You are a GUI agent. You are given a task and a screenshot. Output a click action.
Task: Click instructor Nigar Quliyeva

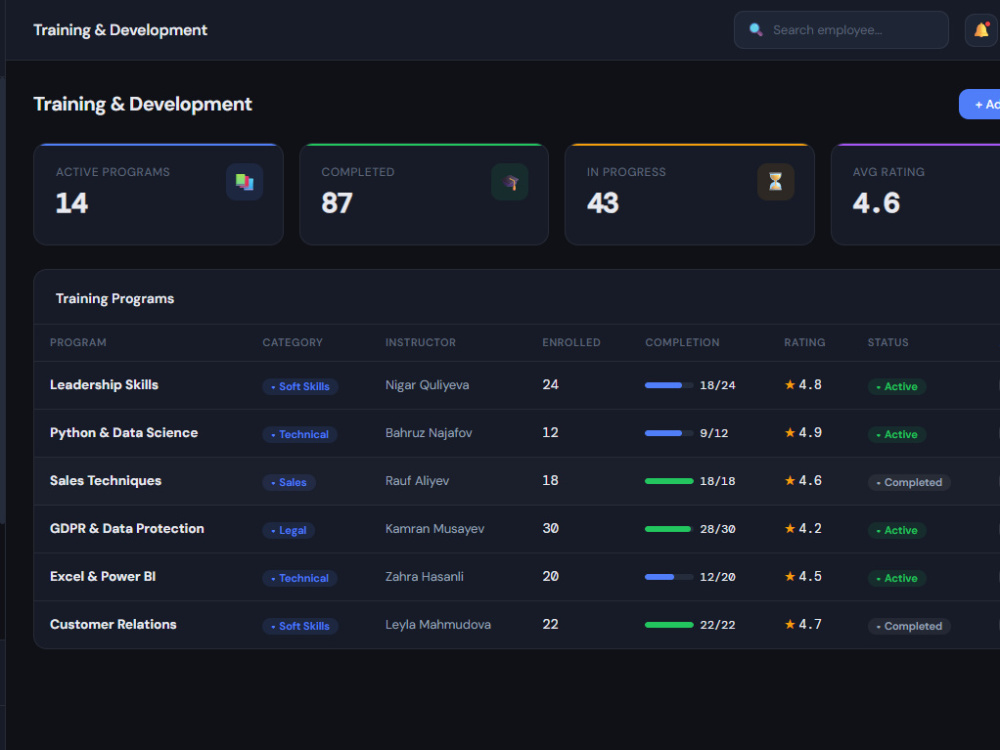click(x=427, y=385)
